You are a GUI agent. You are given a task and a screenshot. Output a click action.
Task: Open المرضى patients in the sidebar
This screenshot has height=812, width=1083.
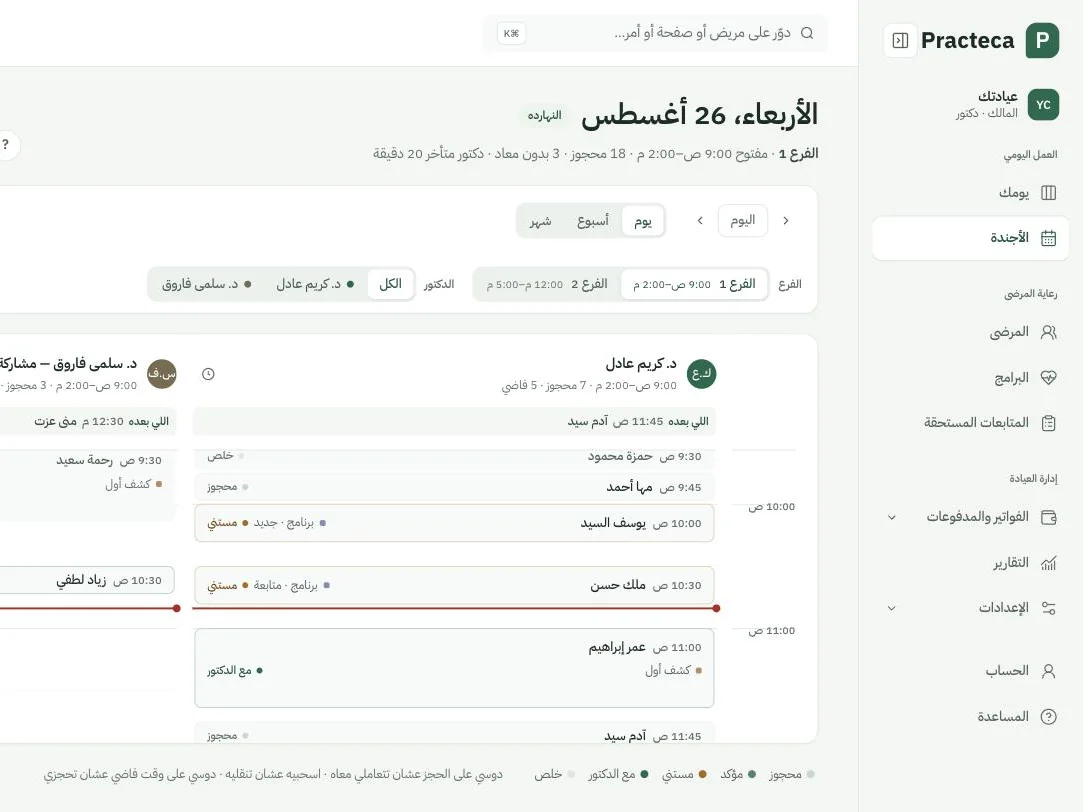(x=970, y=332)
